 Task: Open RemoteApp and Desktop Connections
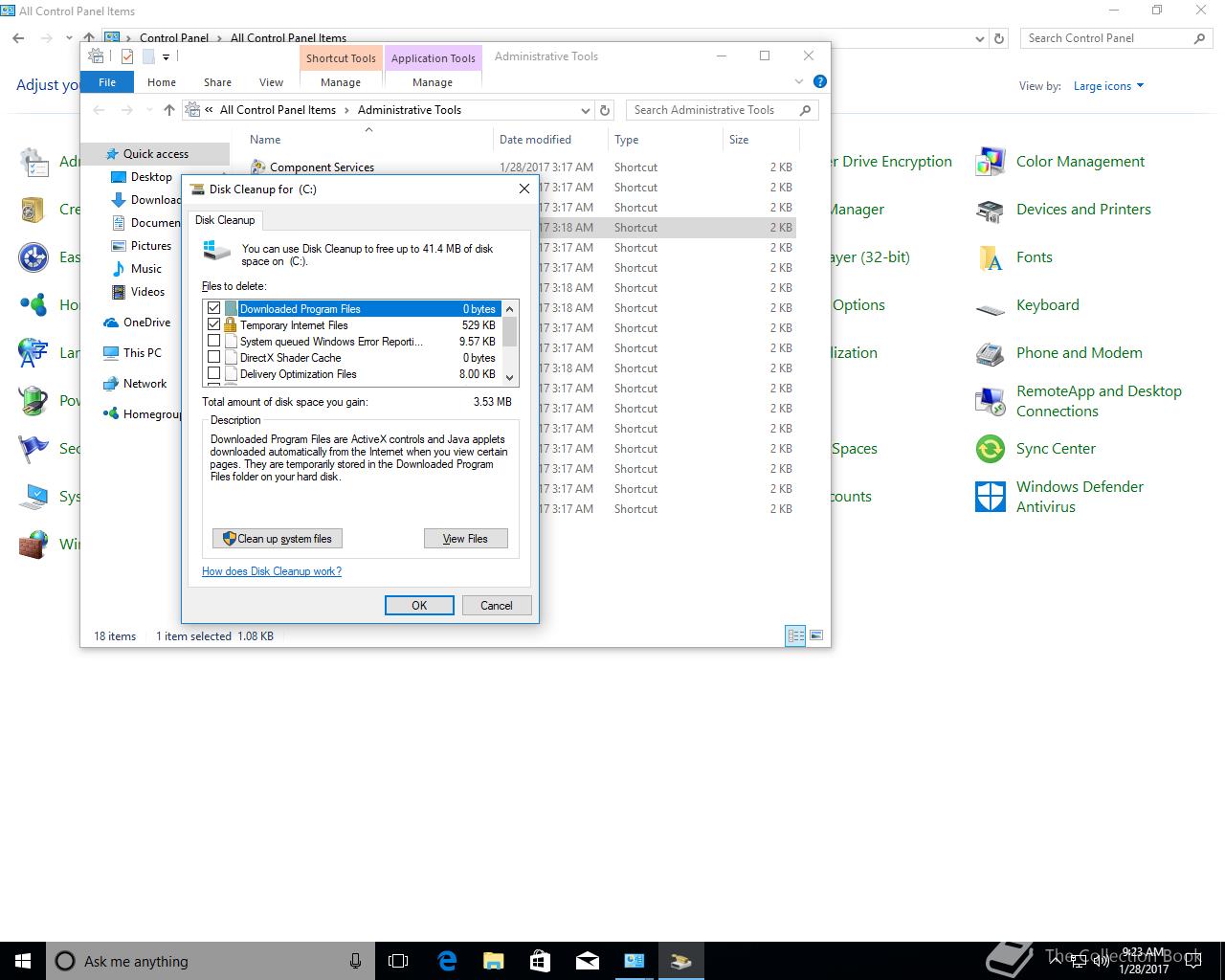[1080, 401]
